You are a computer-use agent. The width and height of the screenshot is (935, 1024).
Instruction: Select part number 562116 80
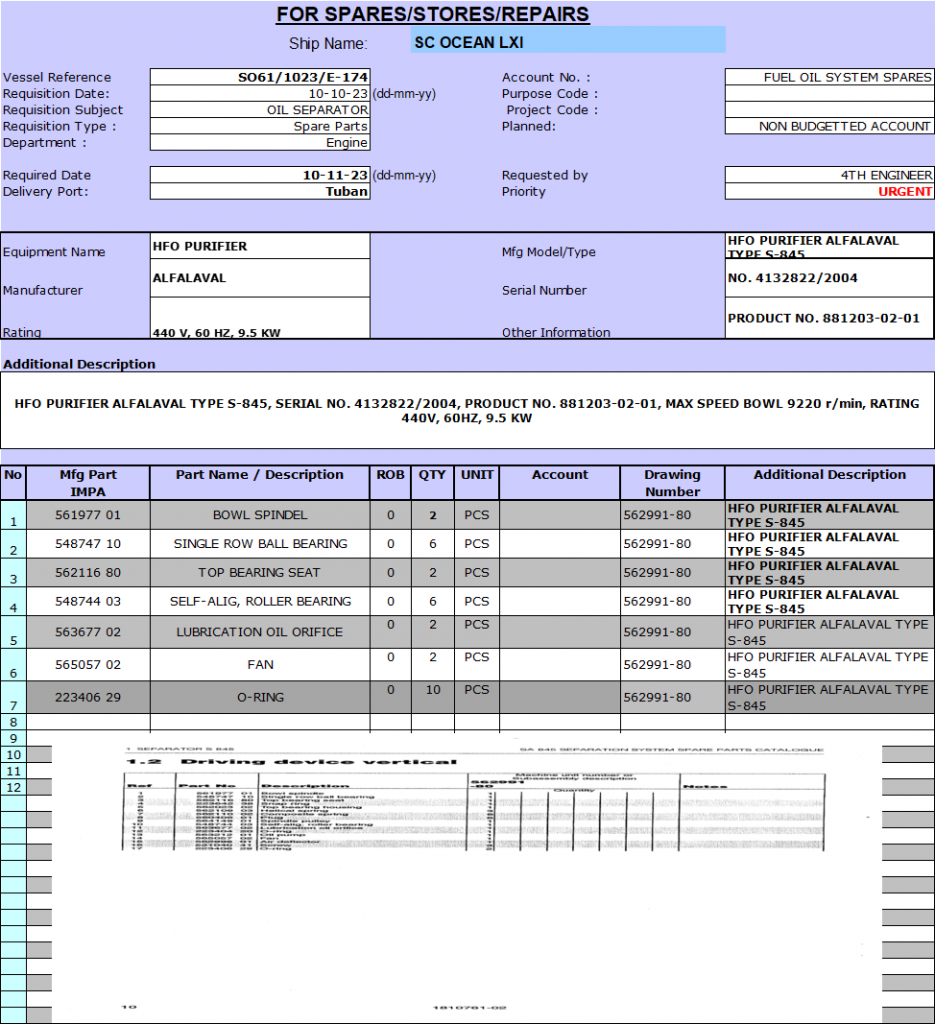(87, 572)
